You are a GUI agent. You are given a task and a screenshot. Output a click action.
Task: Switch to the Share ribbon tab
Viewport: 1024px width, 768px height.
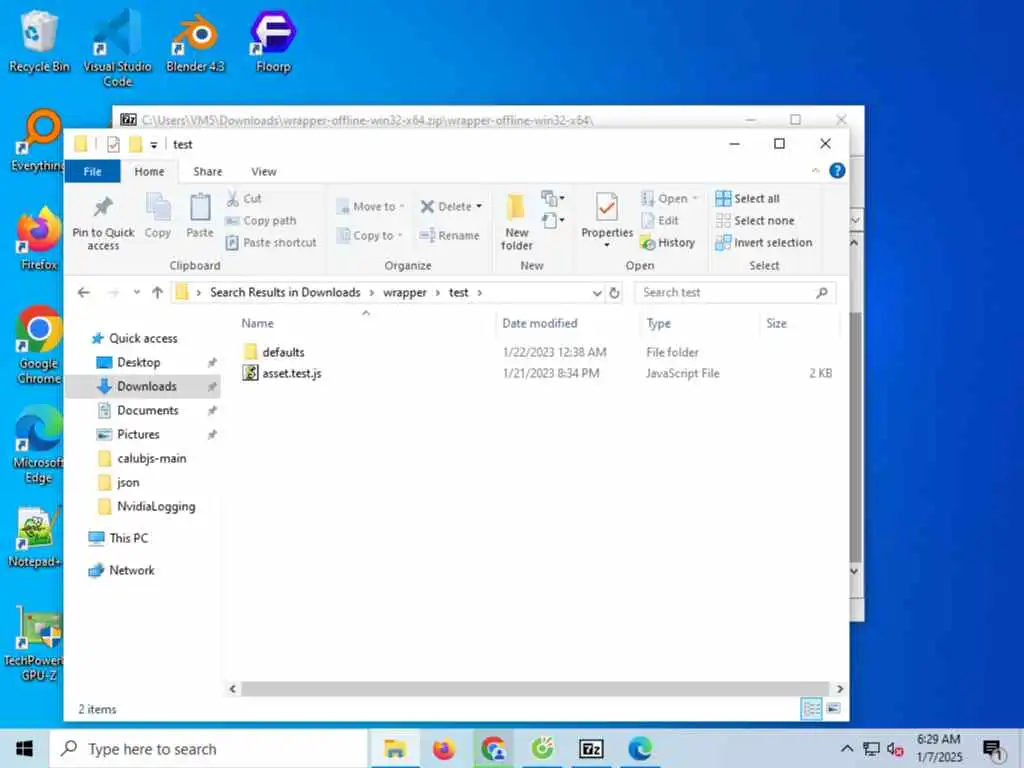tap(208, 172)
